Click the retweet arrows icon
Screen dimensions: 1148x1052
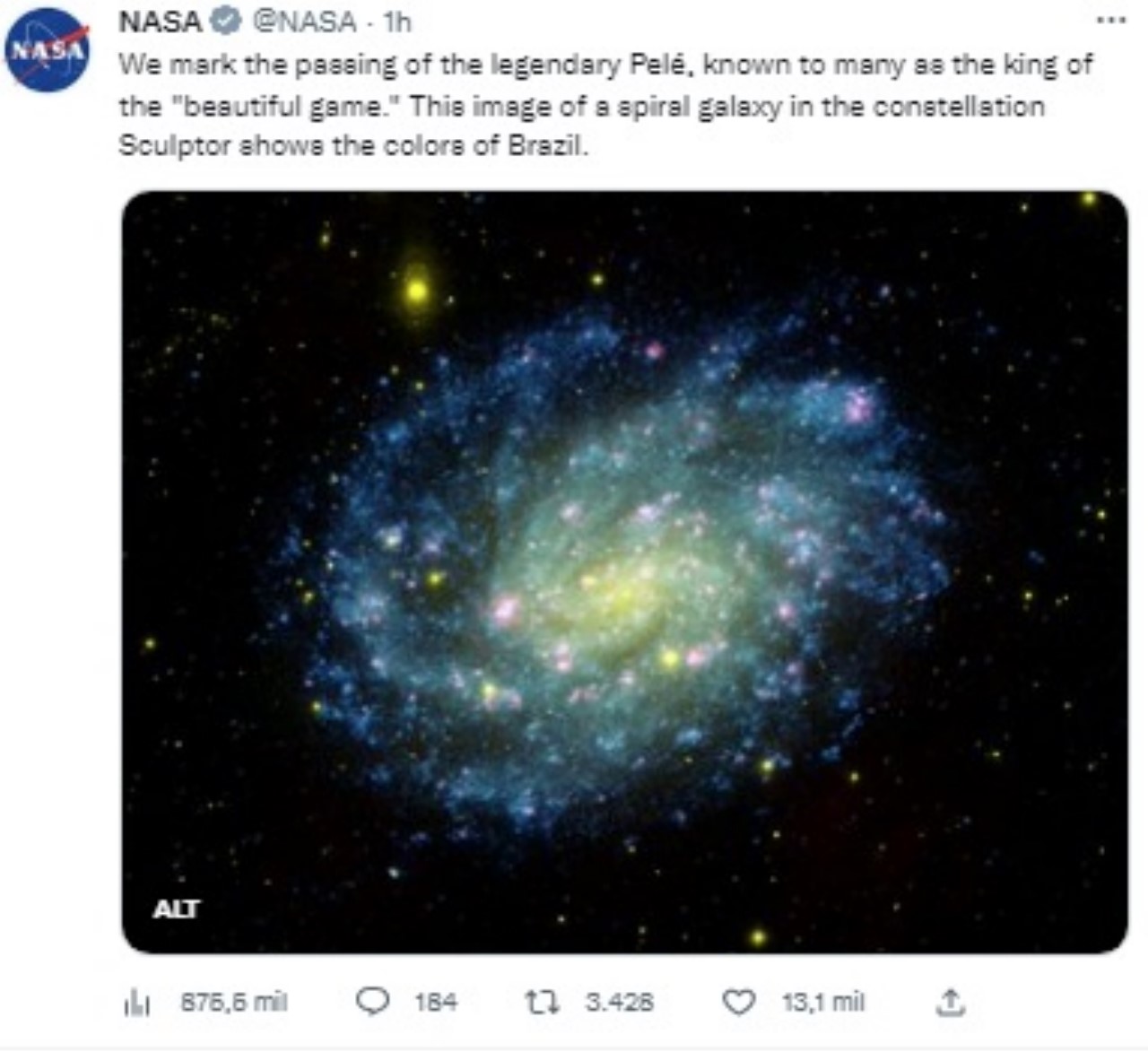click(x=542, y=1002)
